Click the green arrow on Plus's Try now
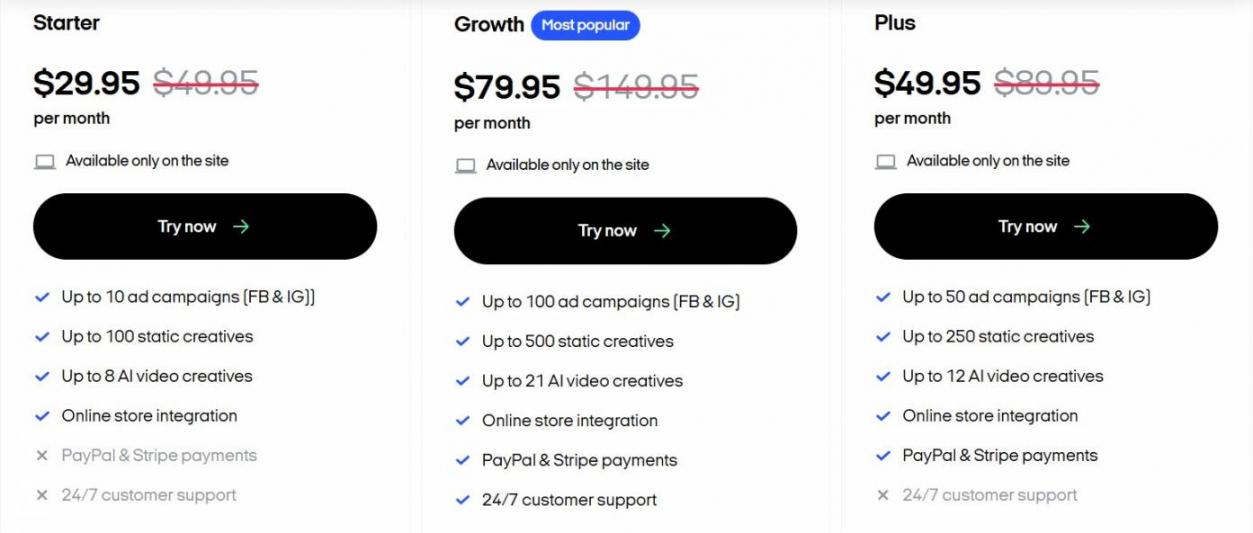Image resolution: width=1253 pixels, height=533 pixels. click(x=1082, y=226)
